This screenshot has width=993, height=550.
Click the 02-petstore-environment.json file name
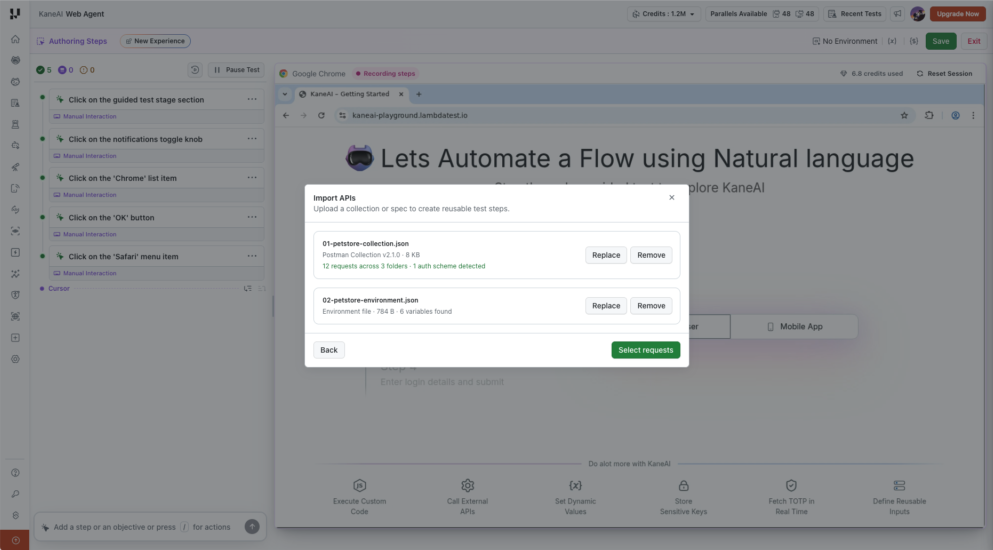370,300
